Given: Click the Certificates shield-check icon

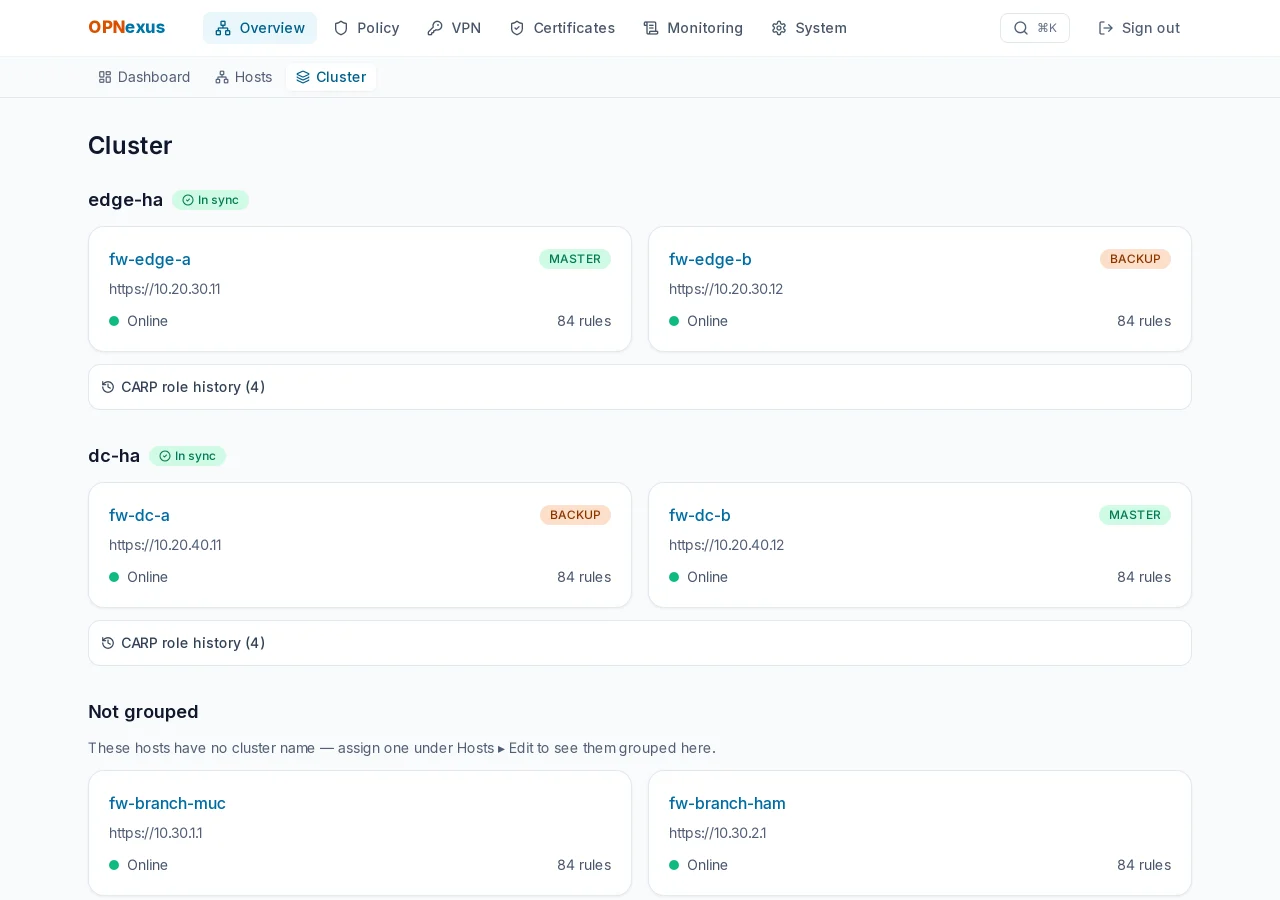Looking at the screenshot, I should [517, 28].
